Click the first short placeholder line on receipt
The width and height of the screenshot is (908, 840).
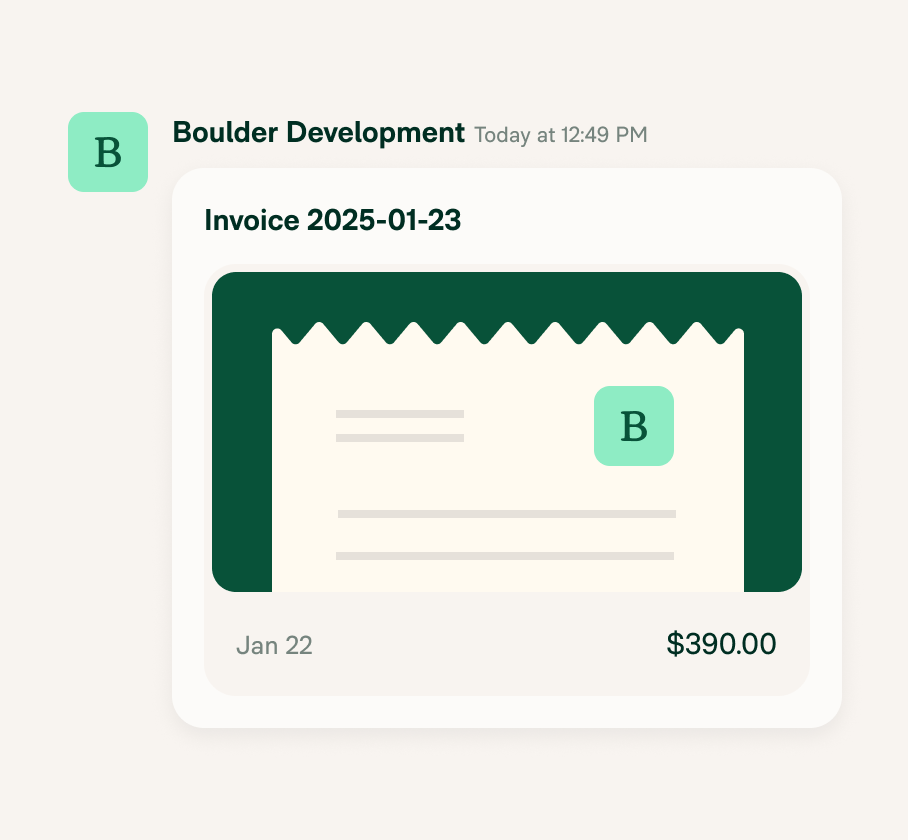pyautogui.click(x=400, y=414)
